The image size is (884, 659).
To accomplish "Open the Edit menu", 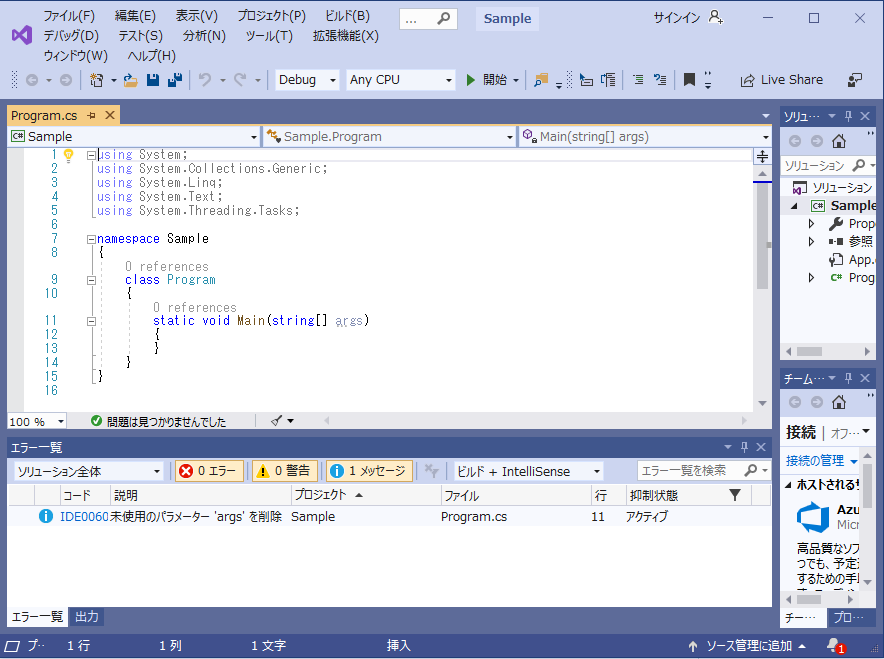I will click(135, 16).
